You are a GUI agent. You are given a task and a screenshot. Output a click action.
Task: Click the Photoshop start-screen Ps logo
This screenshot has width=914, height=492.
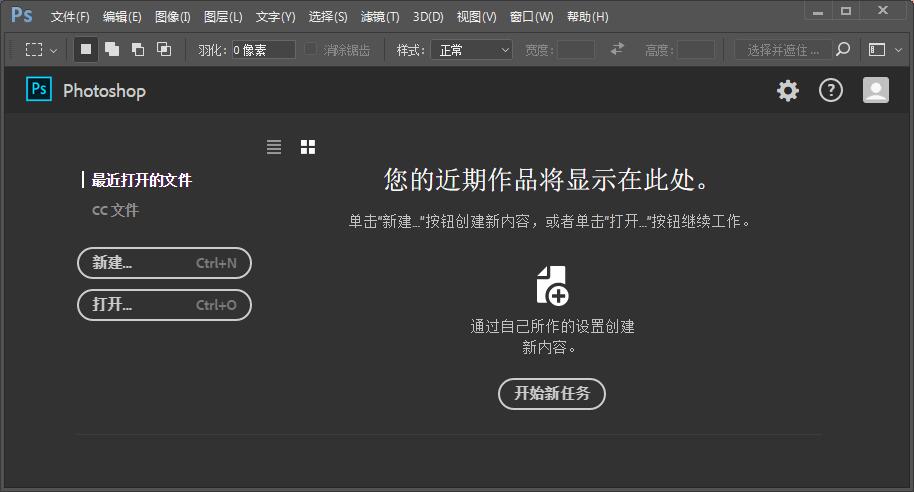pos(39,89)
